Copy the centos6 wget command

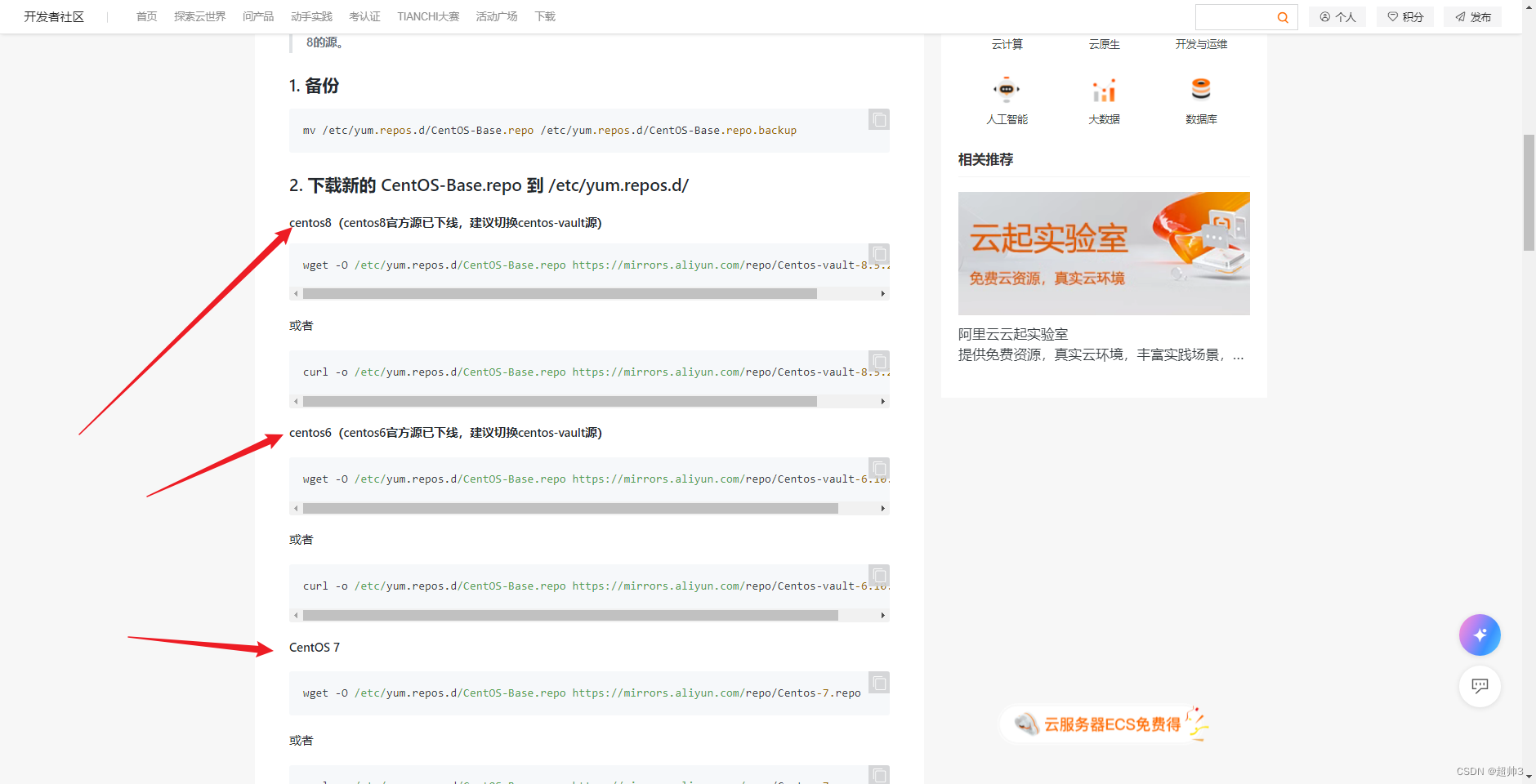(x=879, y=468)
